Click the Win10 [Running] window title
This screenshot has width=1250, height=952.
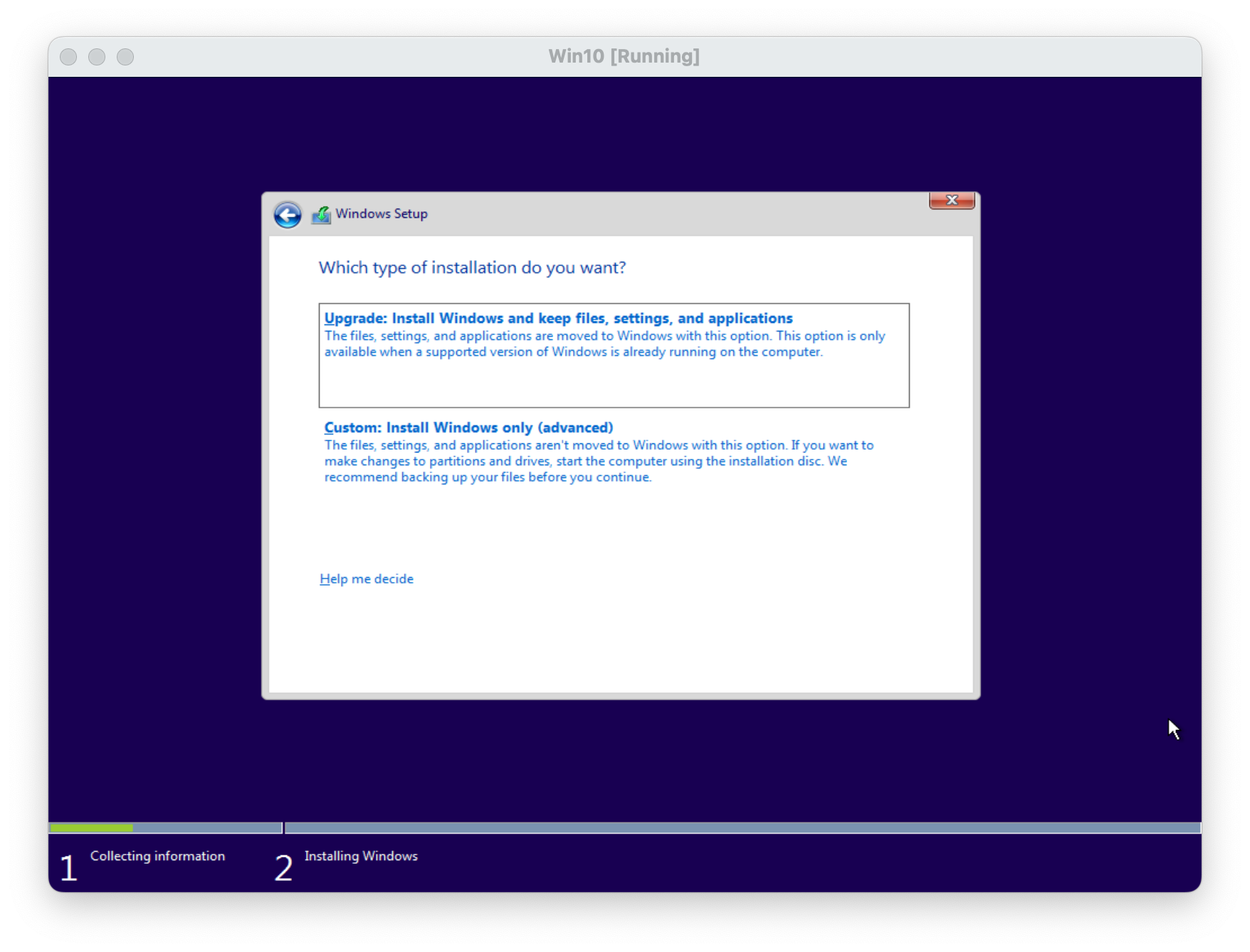[x=624, y=56]
